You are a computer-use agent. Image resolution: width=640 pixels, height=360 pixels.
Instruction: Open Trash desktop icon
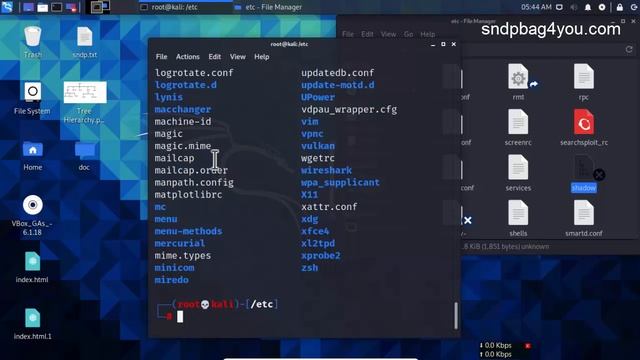coord(33,41)
